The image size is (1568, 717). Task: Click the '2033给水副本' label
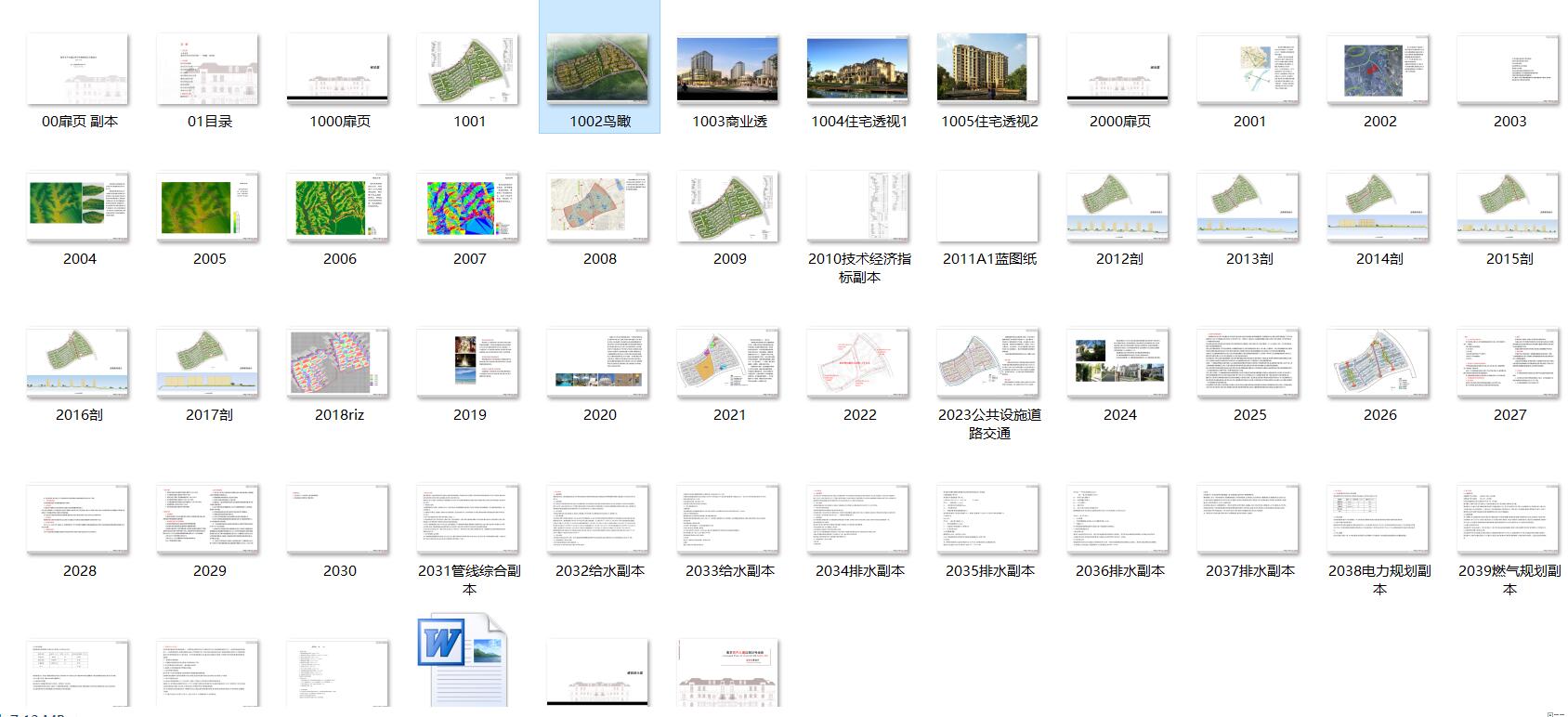click(729, 570)
